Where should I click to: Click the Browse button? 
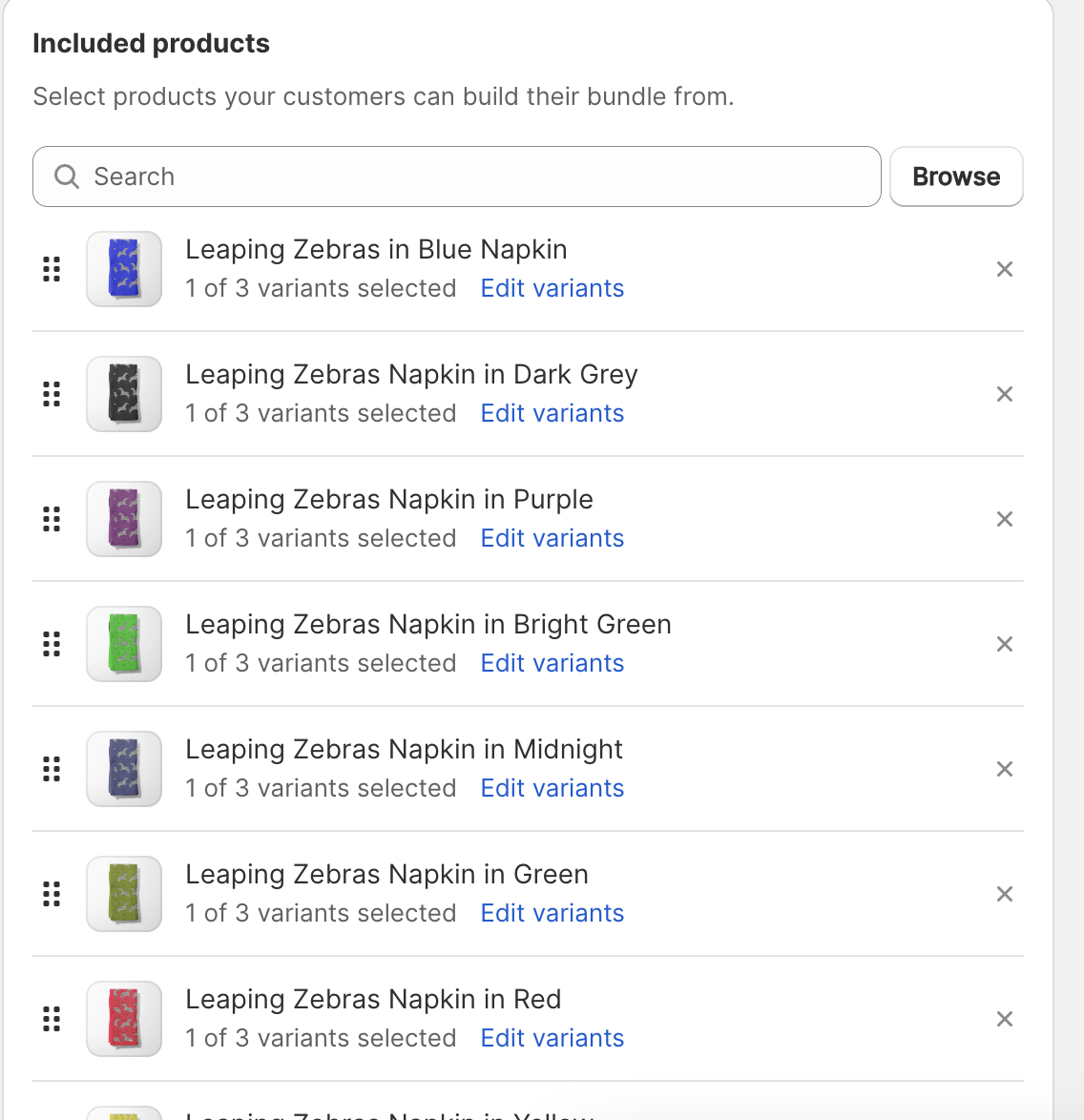click(x=956, y=176)
